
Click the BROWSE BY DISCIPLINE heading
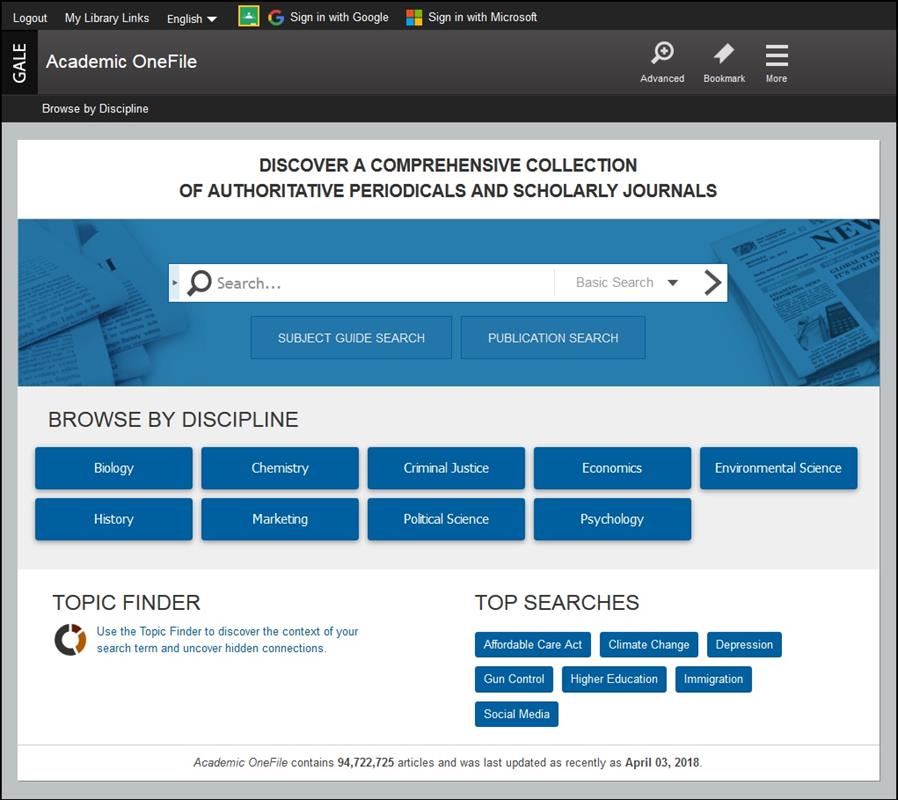(x=173, y=419)
